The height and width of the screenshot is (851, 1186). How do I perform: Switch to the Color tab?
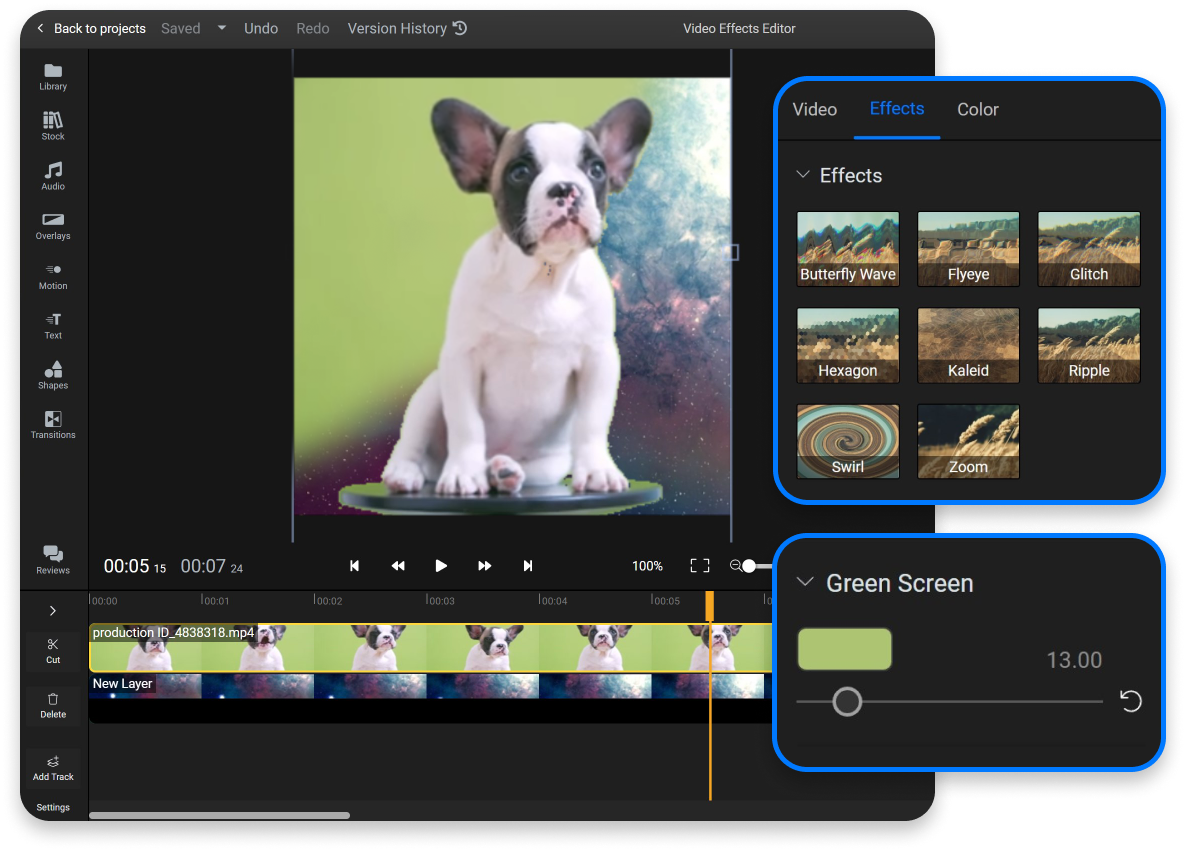[977, 109]
